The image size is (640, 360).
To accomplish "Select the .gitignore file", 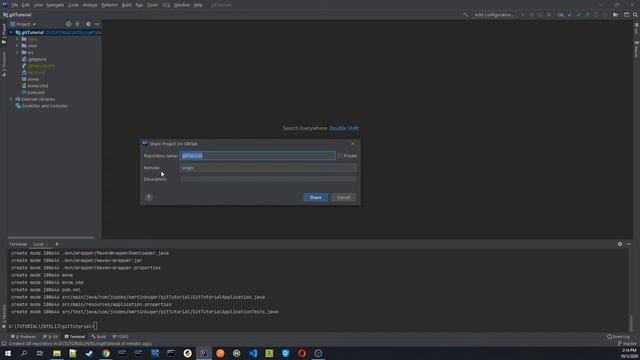I will coord(34,59).
